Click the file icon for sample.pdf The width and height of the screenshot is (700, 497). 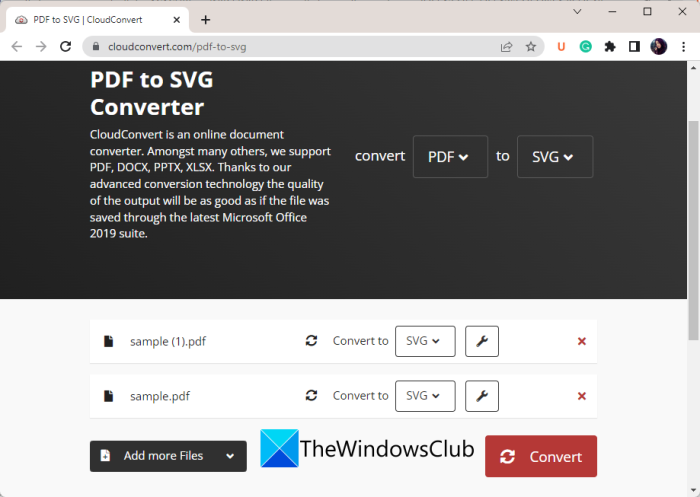point(108,396)
